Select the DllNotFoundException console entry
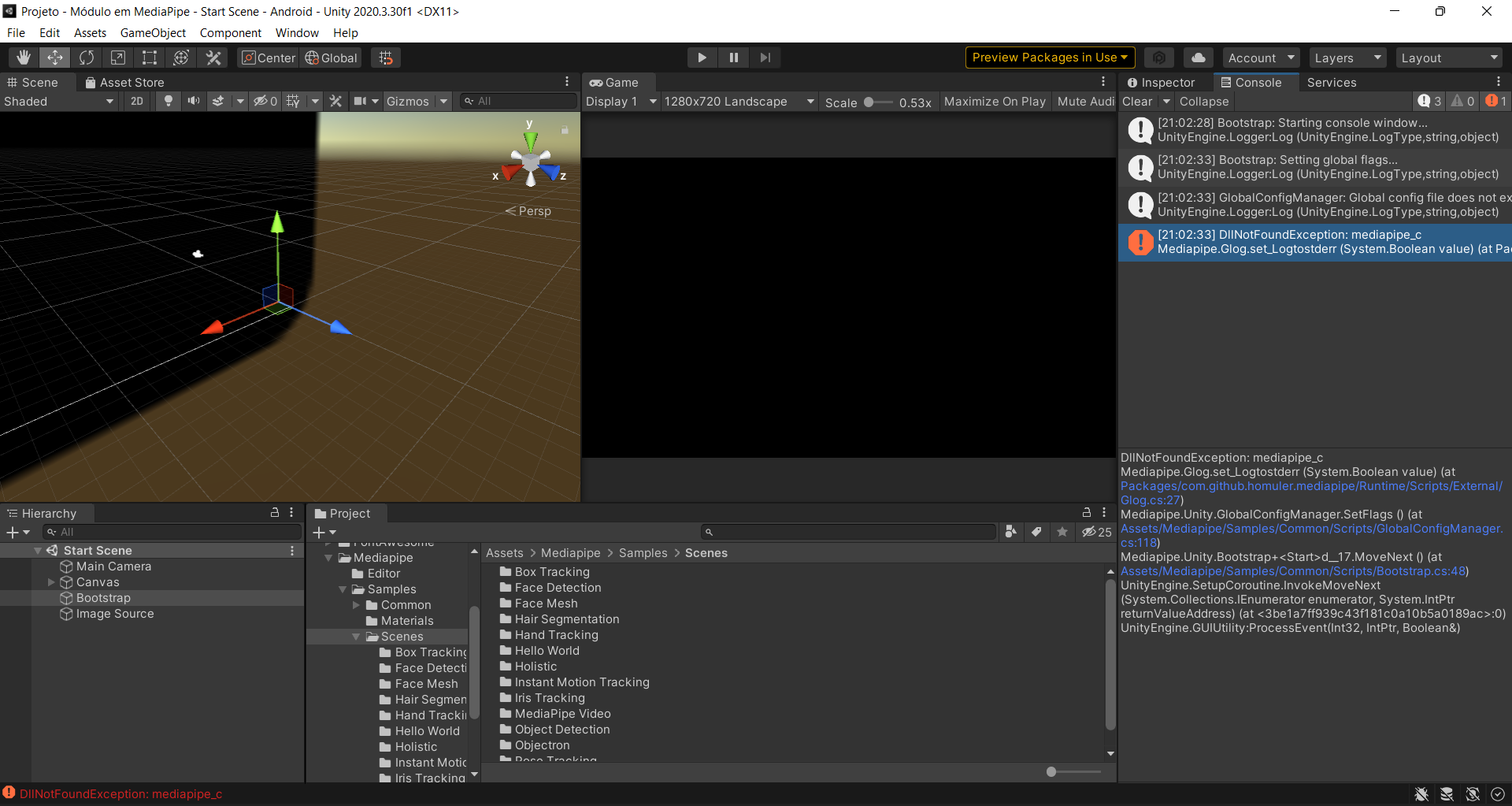 (x=1314, y=242)
